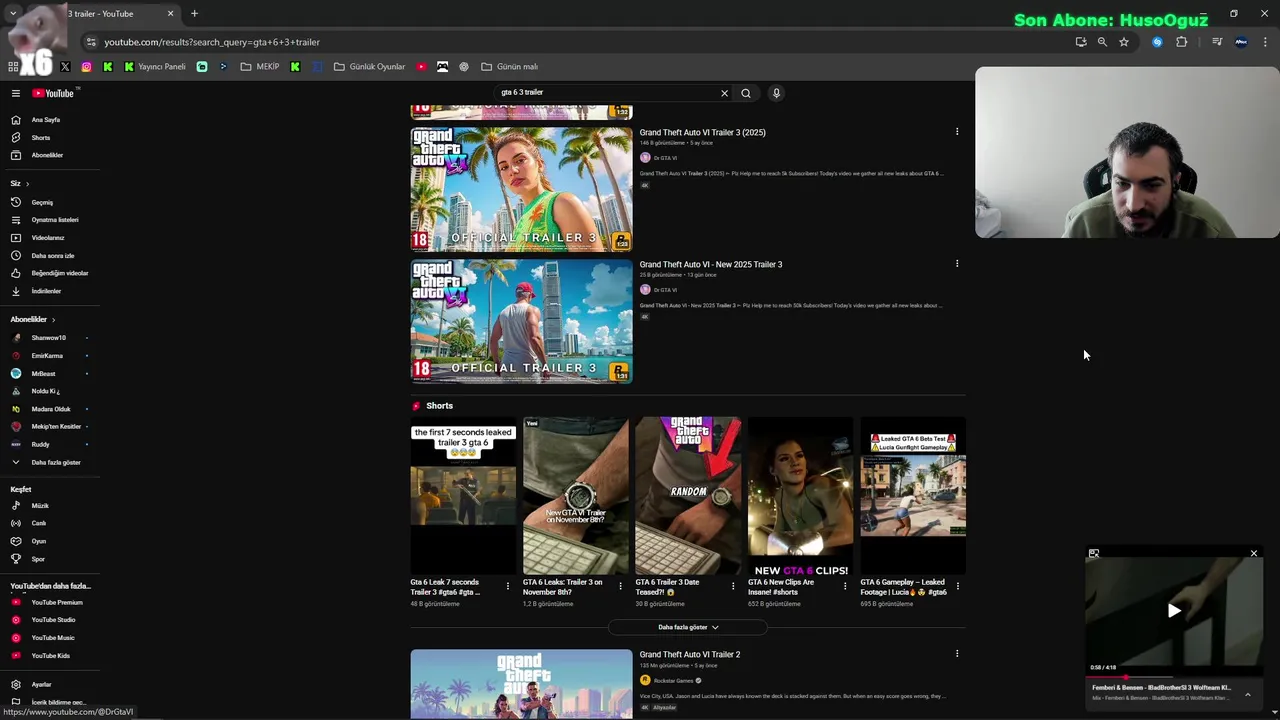Open Chrome's three-dot menu
The height and width of the screenshot is (720, 1280).
pyautogui.click(x=1266, y=42)
